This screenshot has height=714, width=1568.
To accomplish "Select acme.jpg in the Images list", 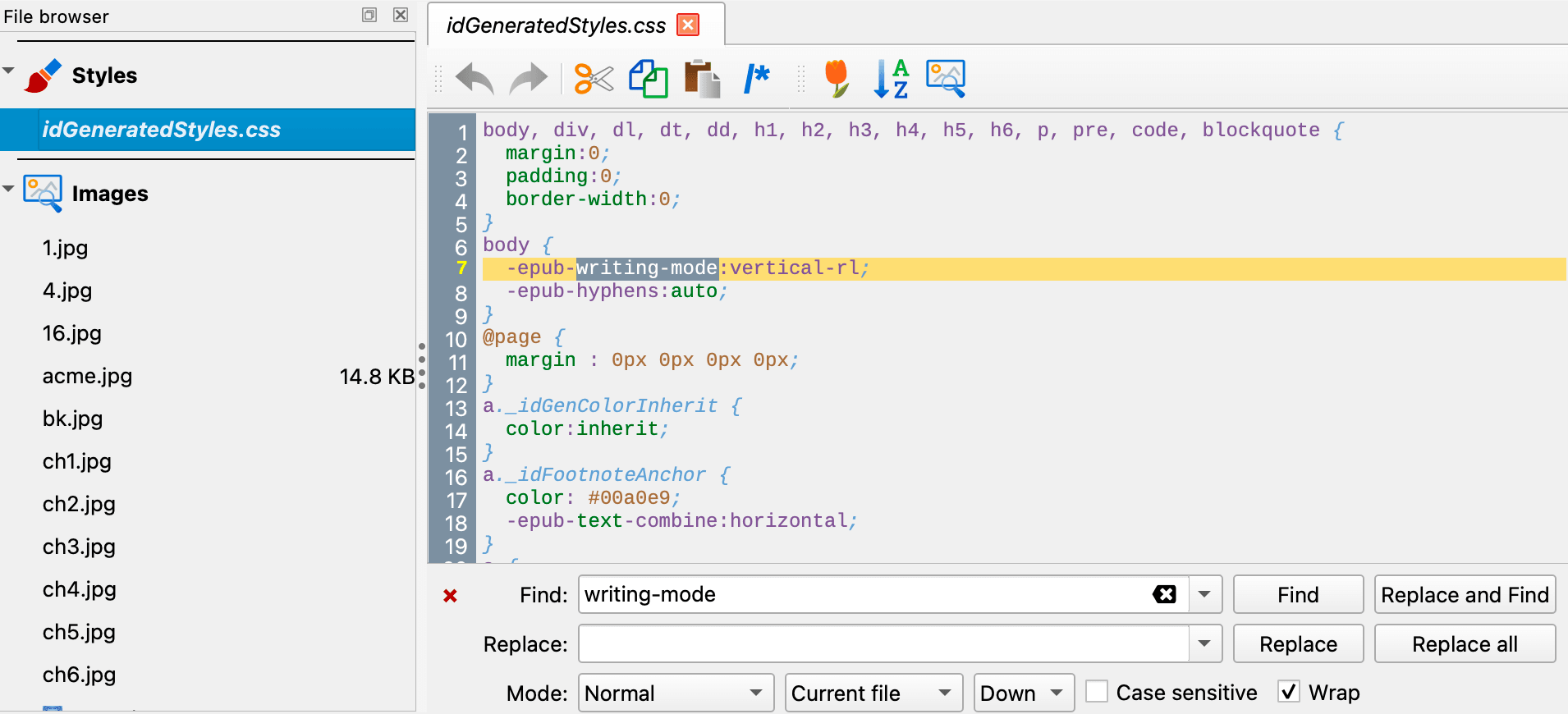I will (x=87, y=376).
